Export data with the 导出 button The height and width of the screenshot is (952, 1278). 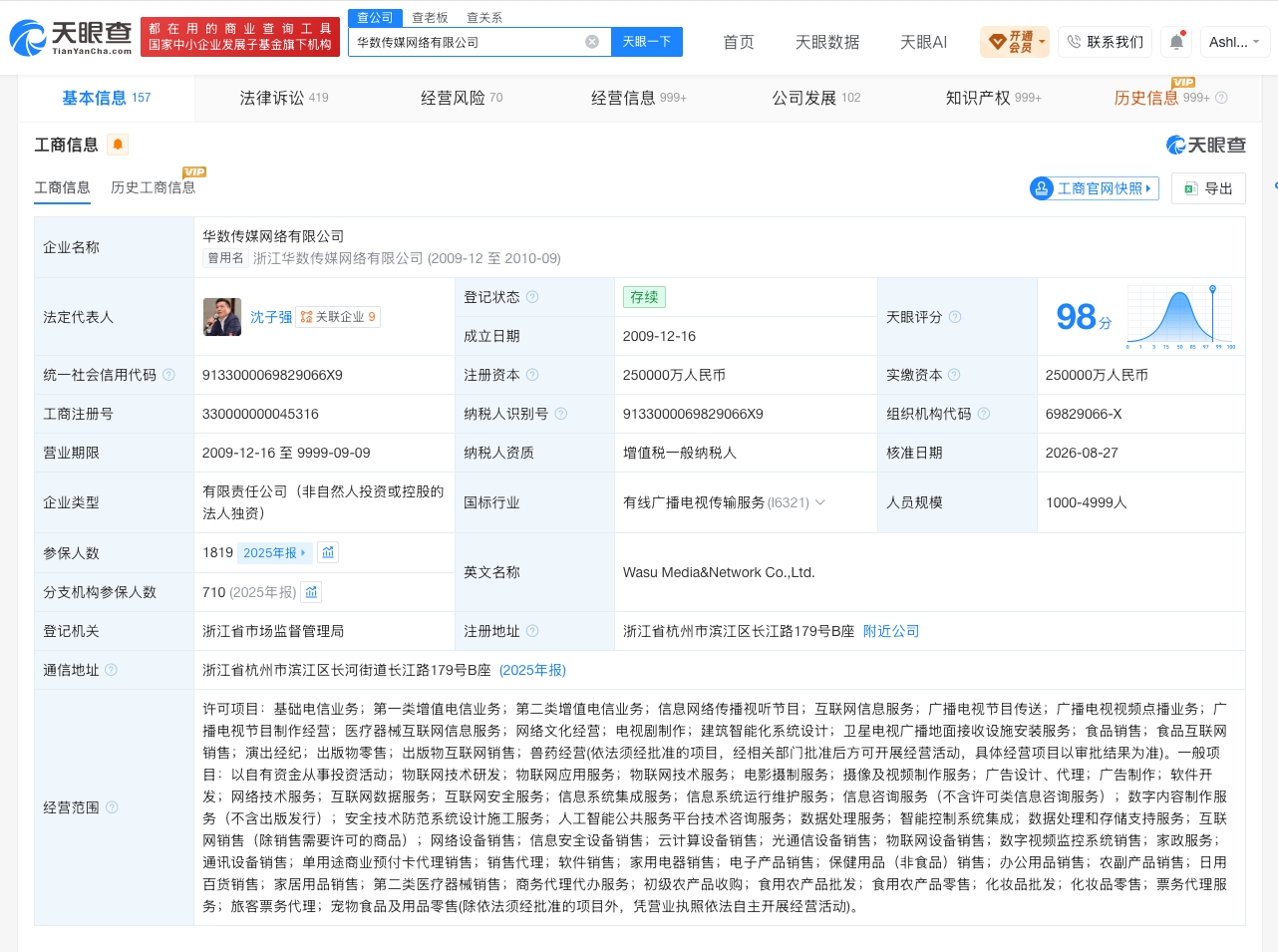(1208, 188)
